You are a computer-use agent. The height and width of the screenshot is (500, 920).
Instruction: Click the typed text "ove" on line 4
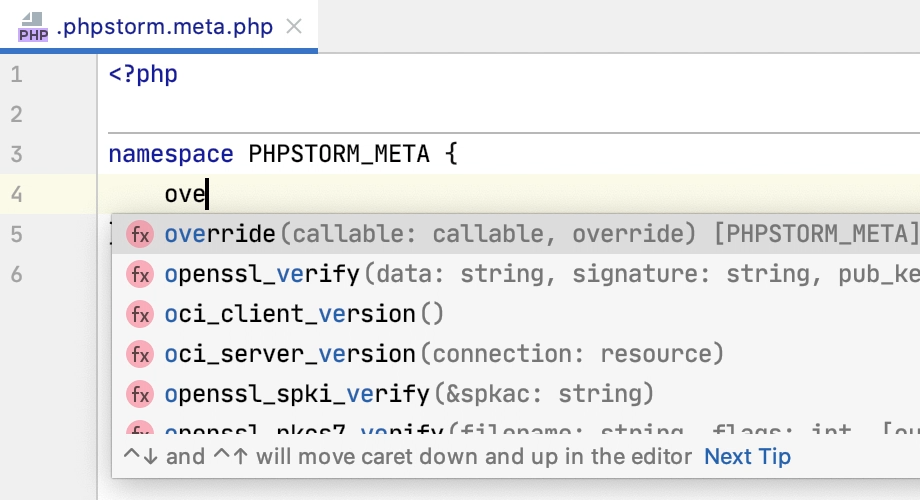[185, 195]
